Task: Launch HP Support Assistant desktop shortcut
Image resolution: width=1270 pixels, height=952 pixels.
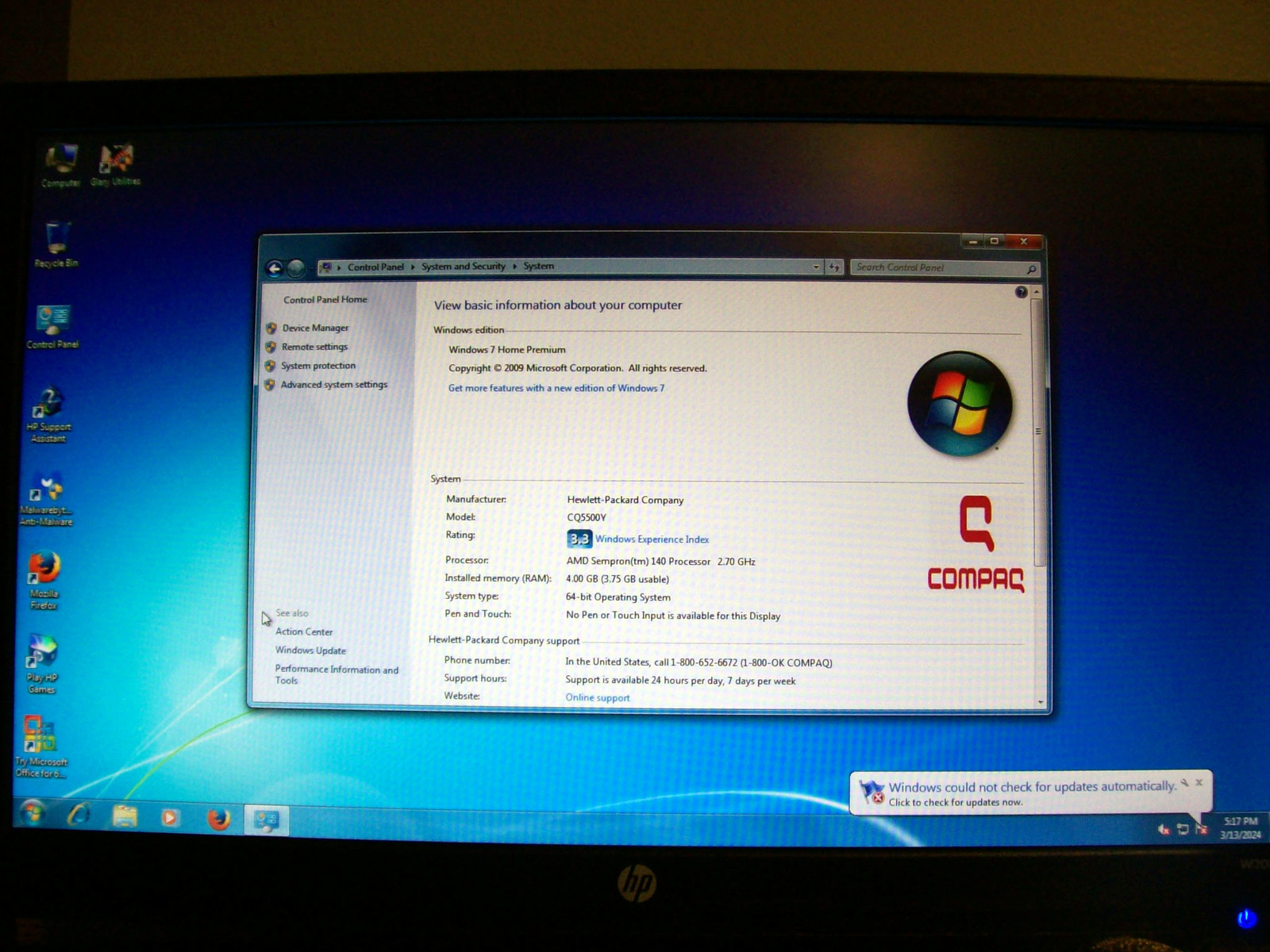Action: coord(48,414)
